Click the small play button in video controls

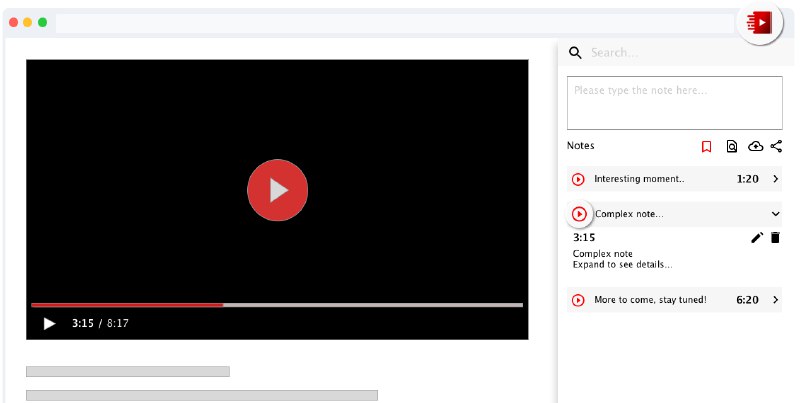pyautogui.click(x=49, y=323)
